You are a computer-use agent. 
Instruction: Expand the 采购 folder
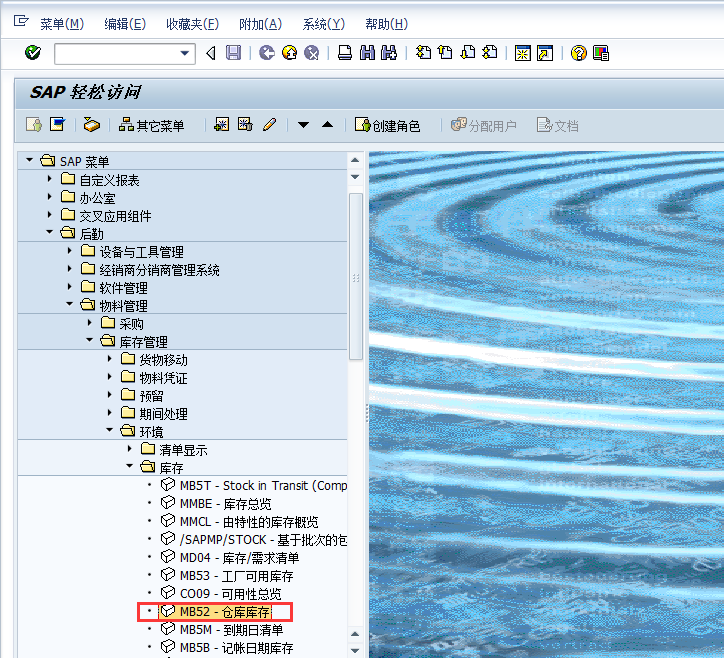90,322
